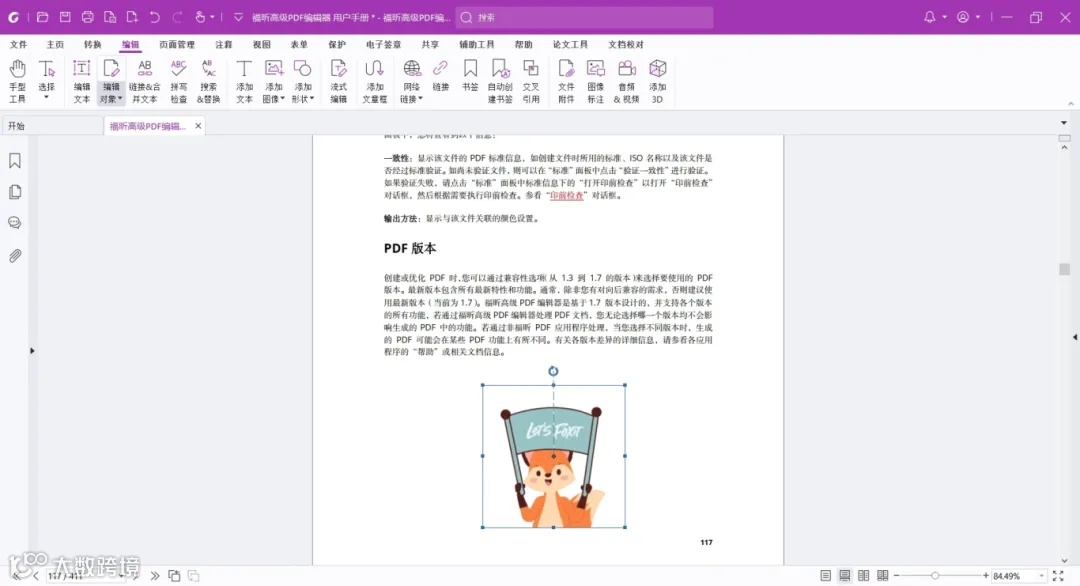Expand the left navigation panel arrow
Image resolution: width=1080 pixels, height=586 pixels.
point(32,350)
